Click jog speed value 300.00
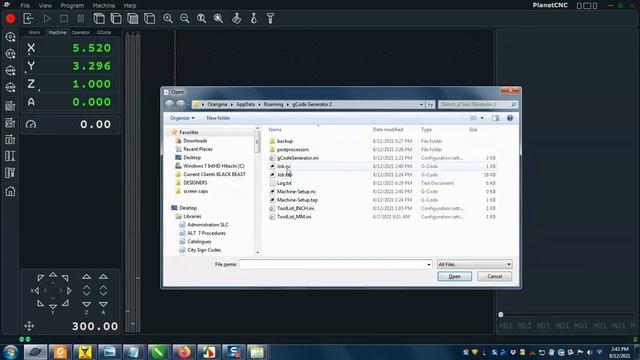 pyautogui.click(x=95, y=326)
